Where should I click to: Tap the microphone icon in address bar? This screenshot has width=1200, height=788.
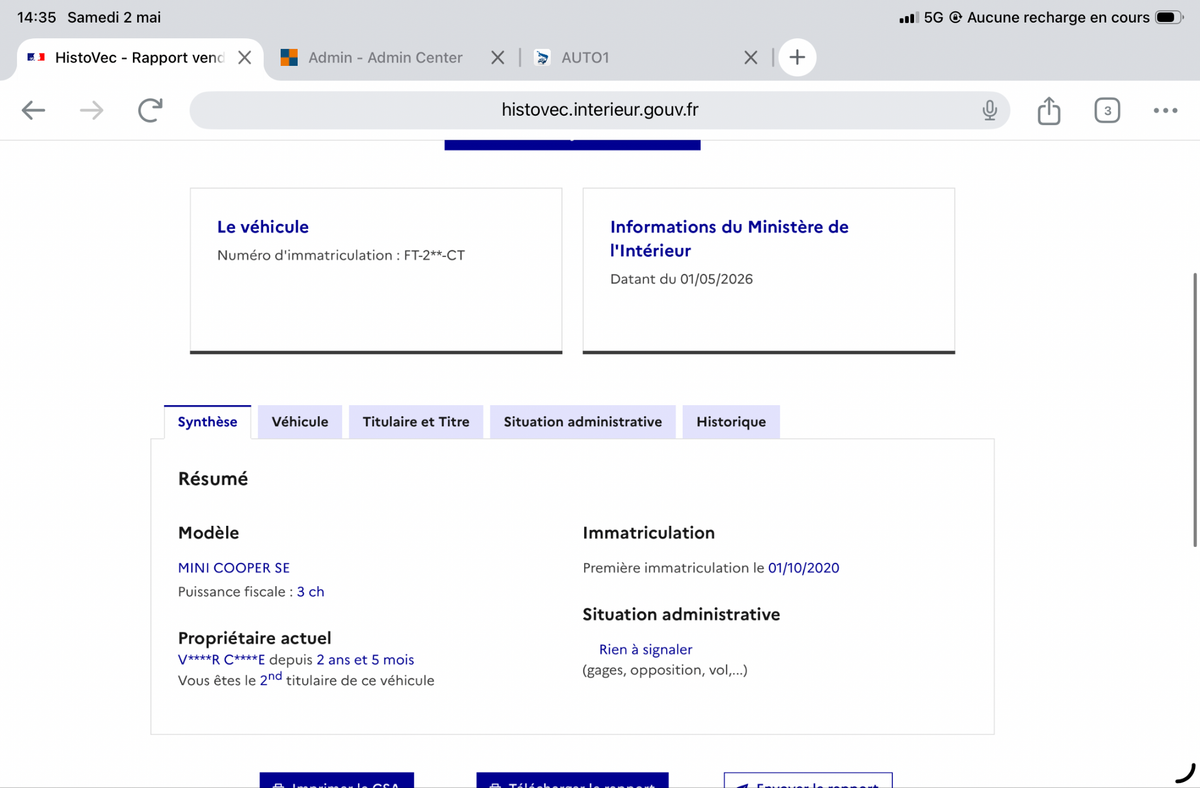click(989, 110)
